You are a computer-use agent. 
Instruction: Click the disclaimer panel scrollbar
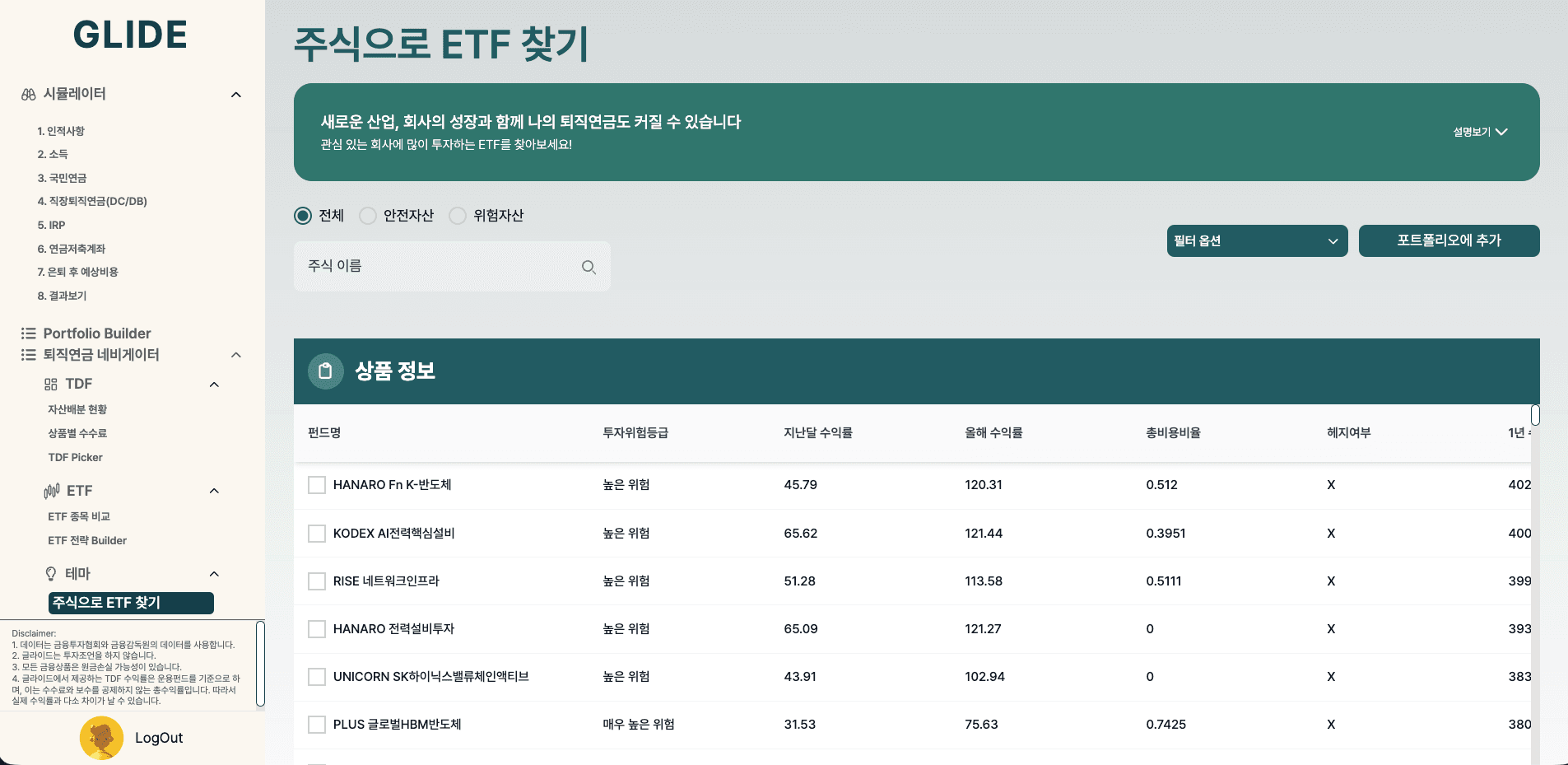coord(260,664)
